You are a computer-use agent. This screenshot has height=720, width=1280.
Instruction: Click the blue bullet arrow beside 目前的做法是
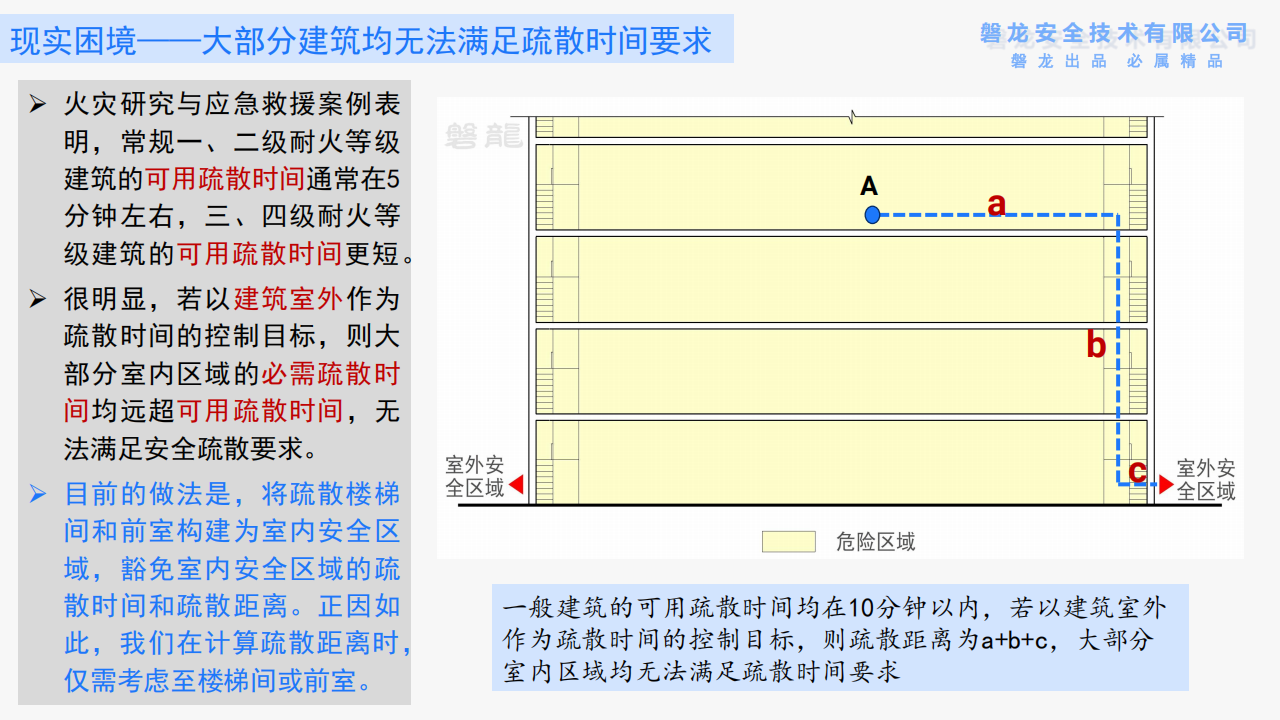[x=38, y=493]
